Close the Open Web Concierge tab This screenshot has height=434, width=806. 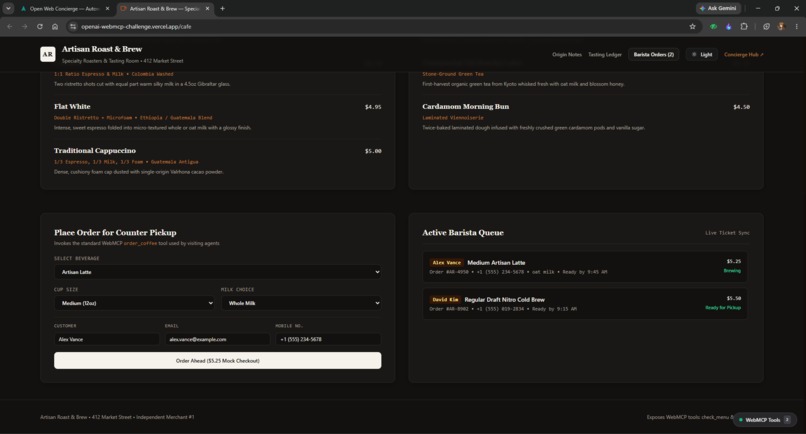pyautogui.click(x=107, y=8)
